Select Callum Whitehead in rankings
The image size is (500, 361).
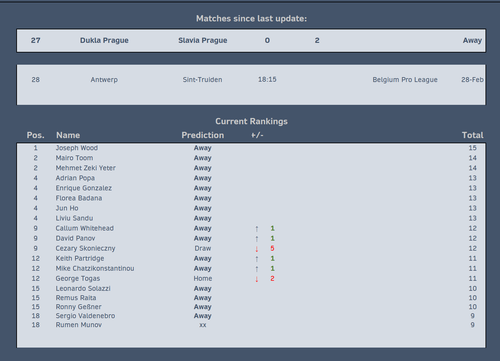(x=85, y=228)
